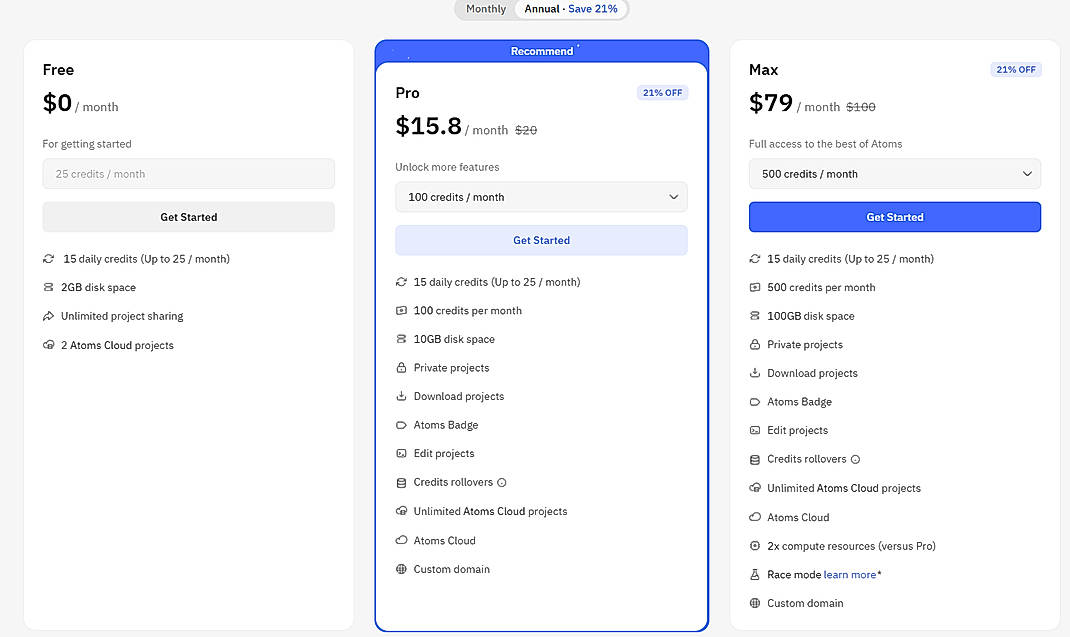Viewport: 1070px width, 637px height.
Task: Click the $15.8 Pro price
Action: 429,126
